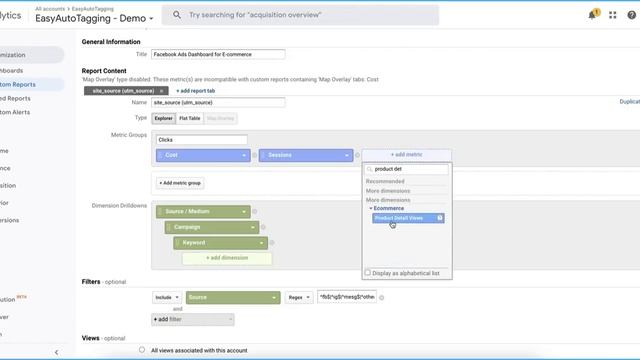
Task: Open Custom Reports in the sidebar
Action: (x=18, y=84)
